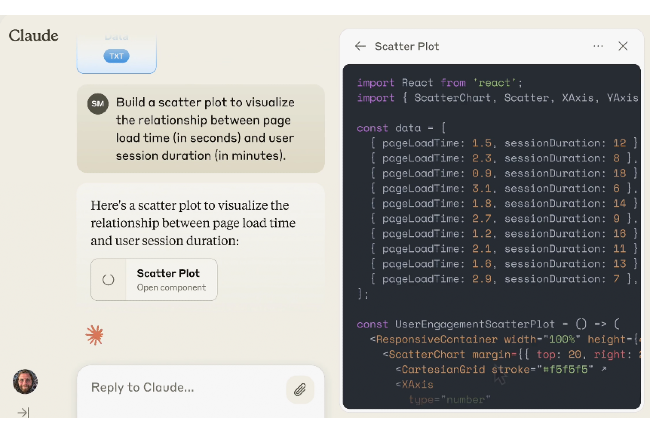
Task: Open the three-dot more options menu
Action: click(x=598, y=46)
